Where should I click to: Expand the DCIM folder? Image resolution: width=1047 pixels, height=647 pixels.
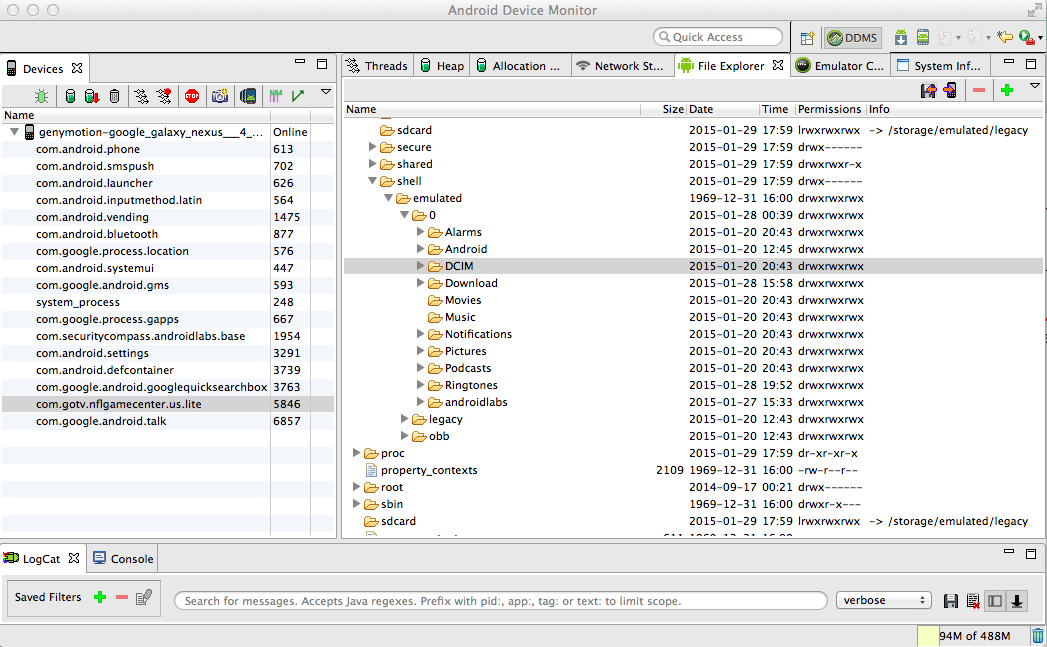421,266
